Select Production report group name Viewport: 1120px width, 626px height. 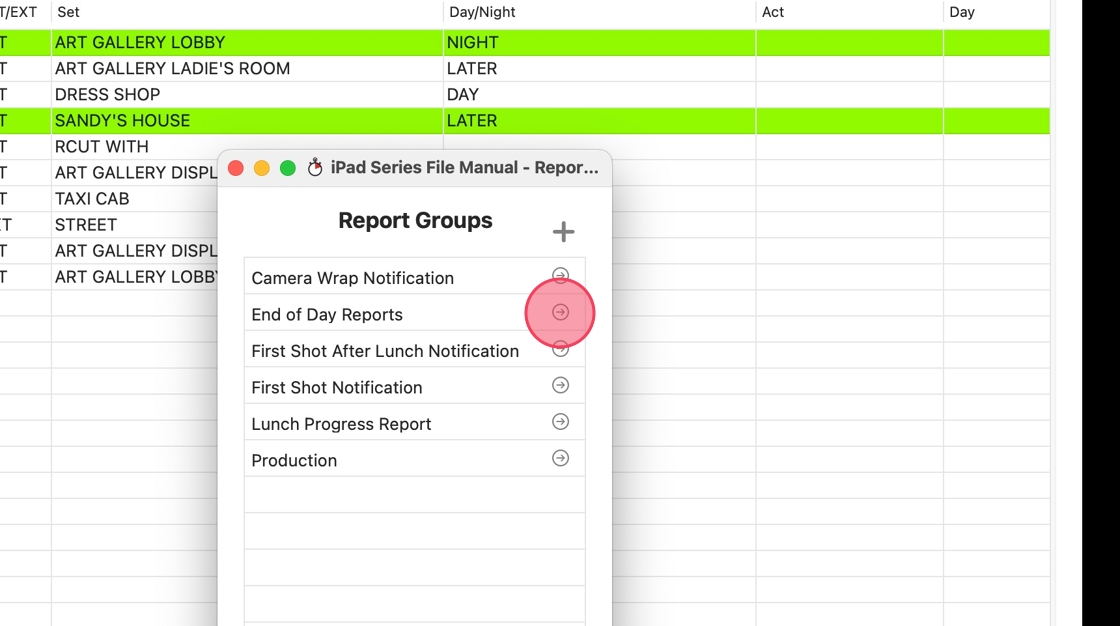point(294,460)
